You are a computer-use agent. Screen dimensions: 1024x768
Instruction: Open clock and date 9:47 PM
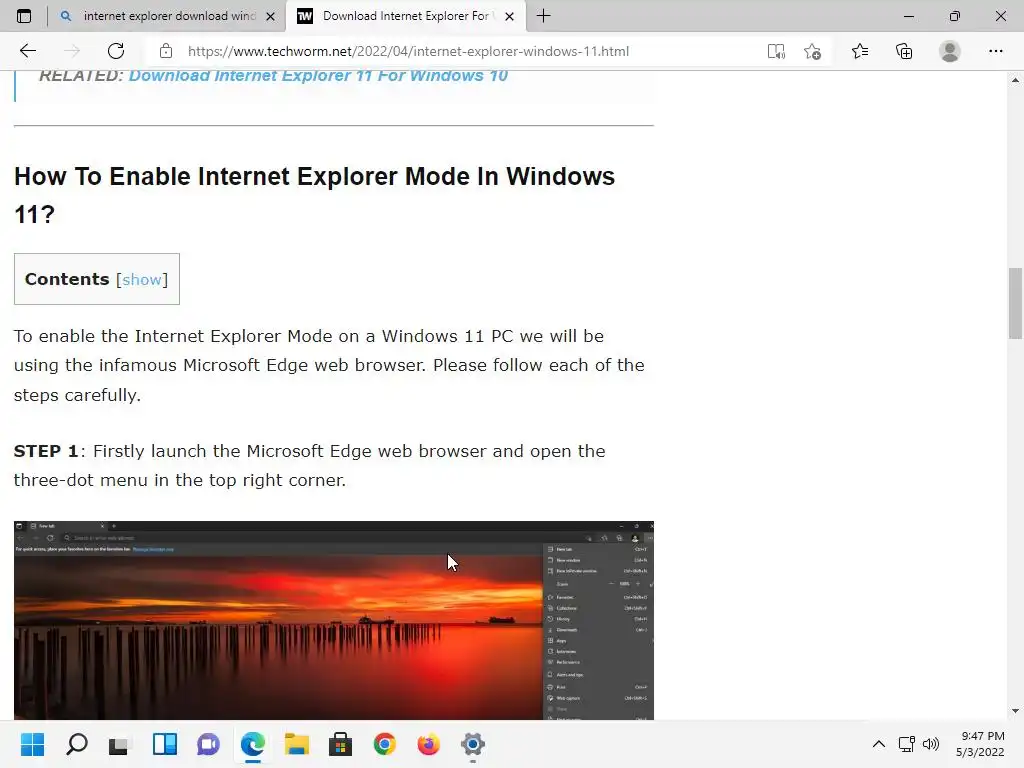(980, 744)
